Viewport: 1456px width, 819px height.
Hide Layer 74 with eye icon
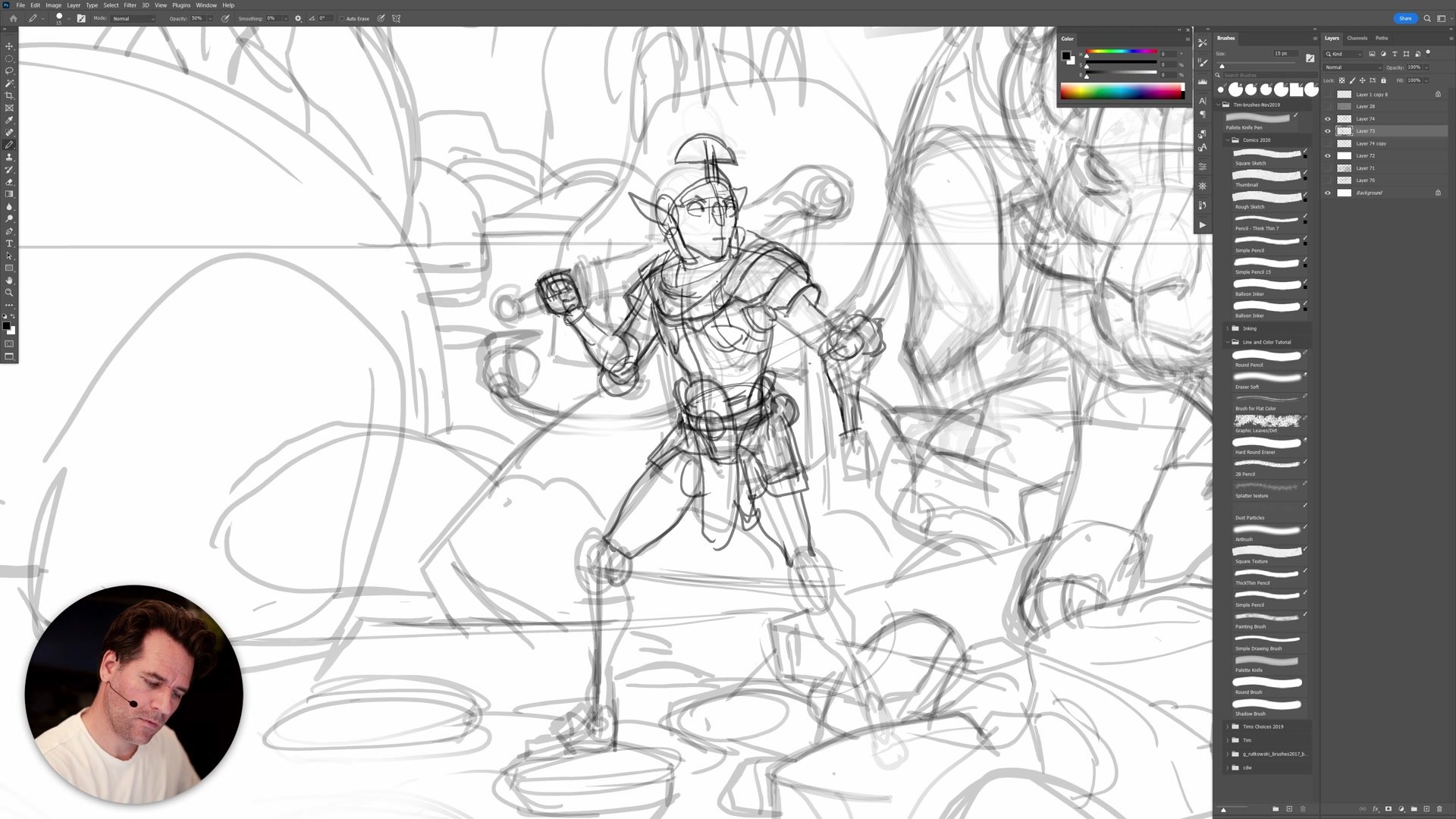[x=1327, y=119]
